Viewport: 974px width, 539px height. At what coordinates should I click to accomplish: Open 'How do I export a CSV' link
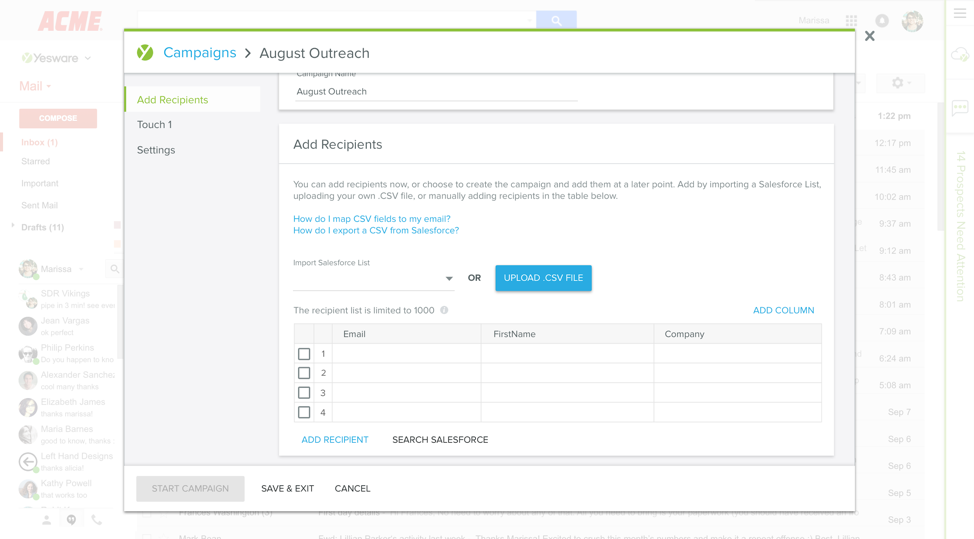pos(376,230)
